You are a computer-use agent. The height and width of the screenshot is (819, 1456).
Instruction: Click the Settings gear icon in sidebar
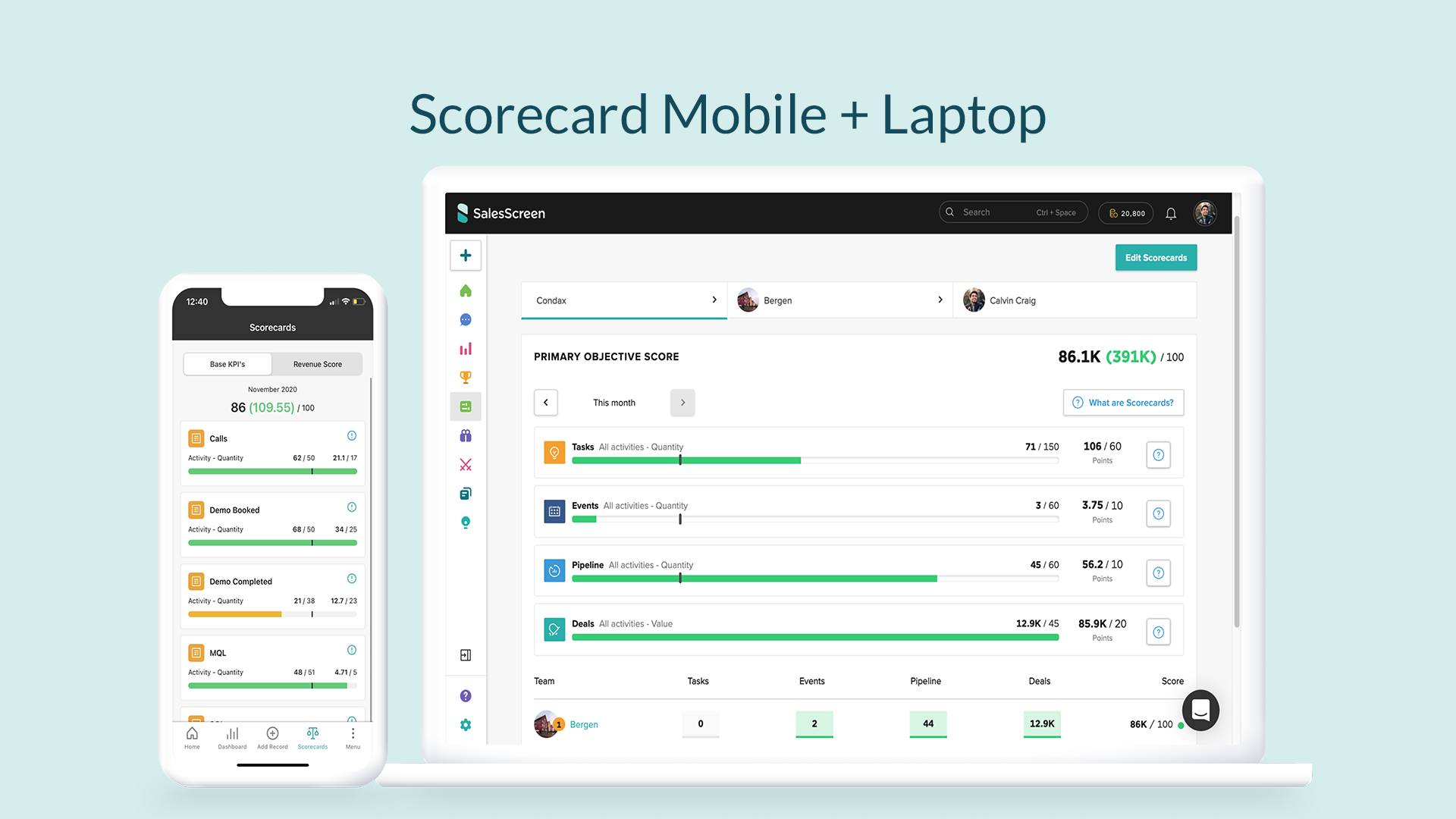click(x=466, y=724)
